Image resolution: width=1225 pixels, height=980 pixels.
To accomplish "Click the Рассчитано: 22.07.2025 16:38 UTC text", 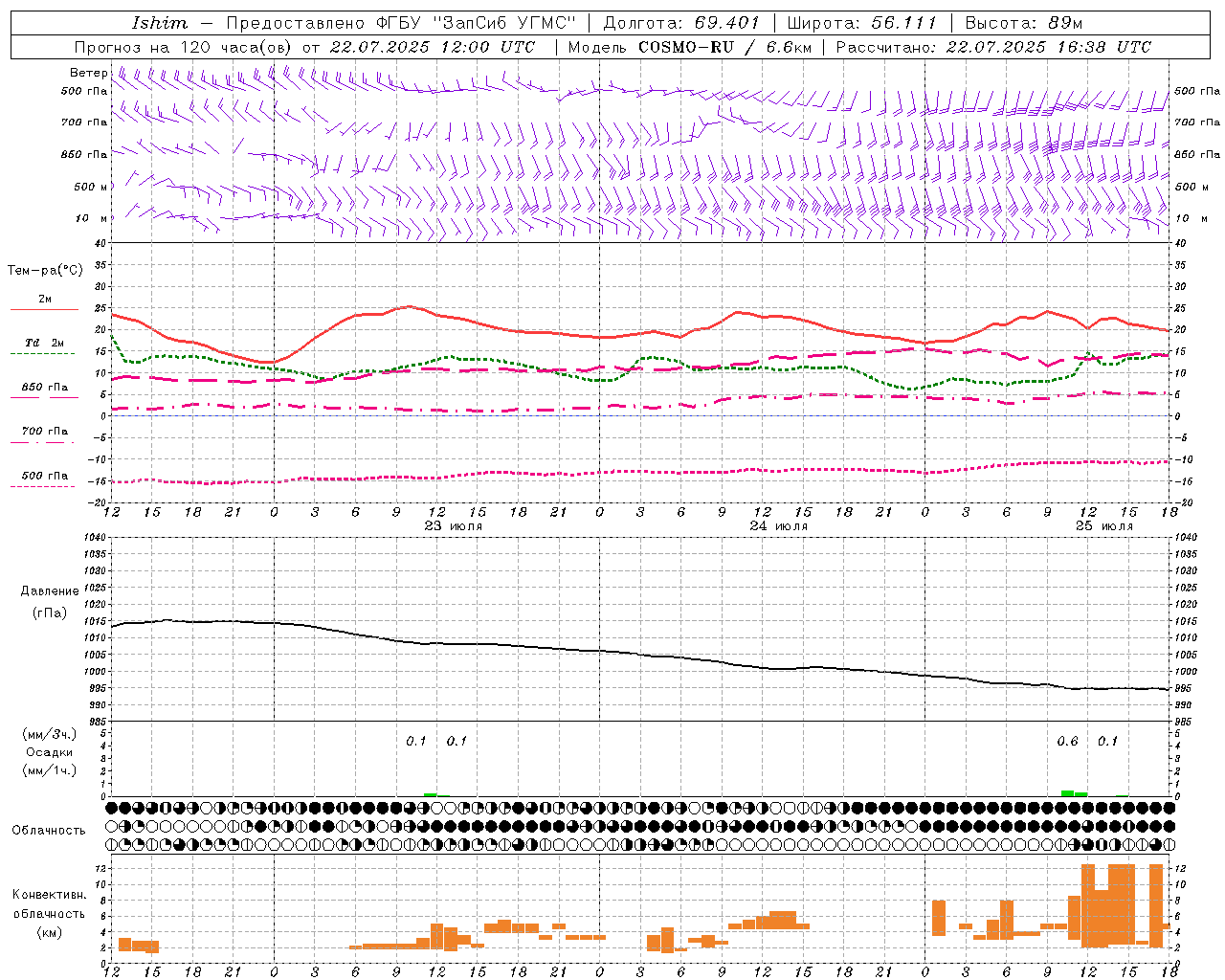I will click(993, 47).
